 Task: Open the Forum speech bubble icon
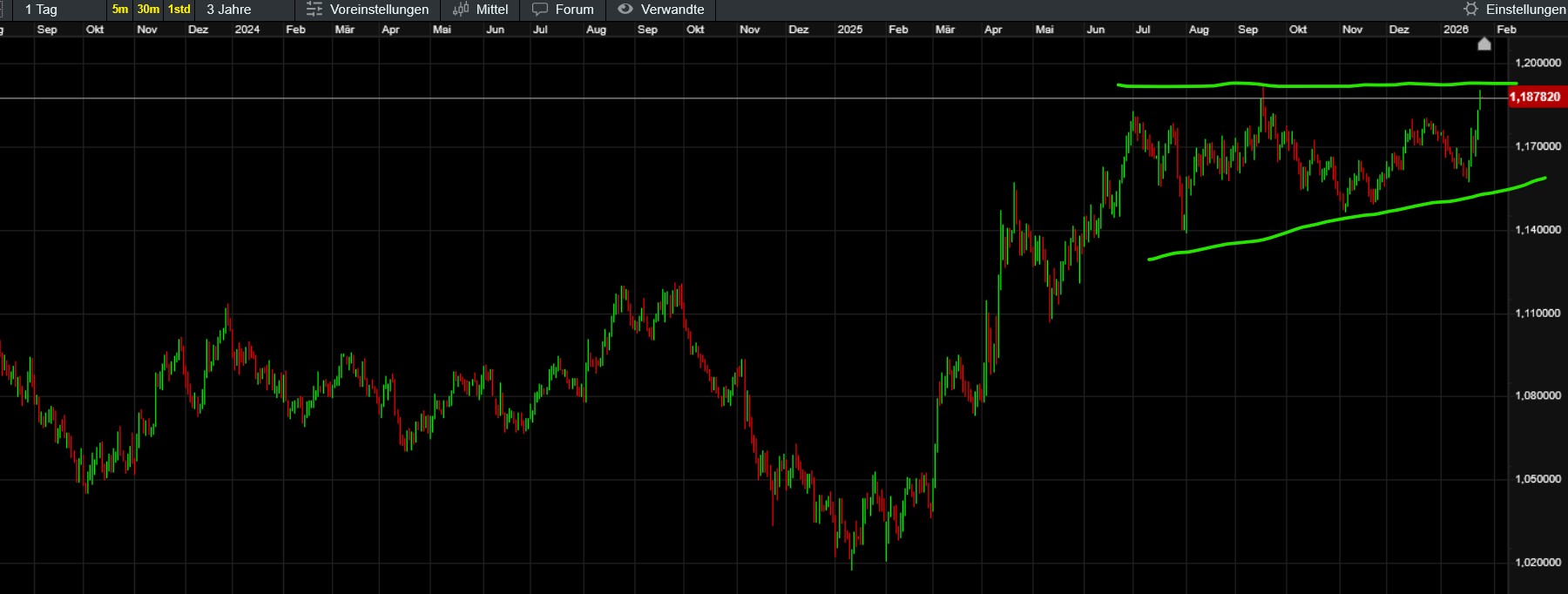pos(540,10)
